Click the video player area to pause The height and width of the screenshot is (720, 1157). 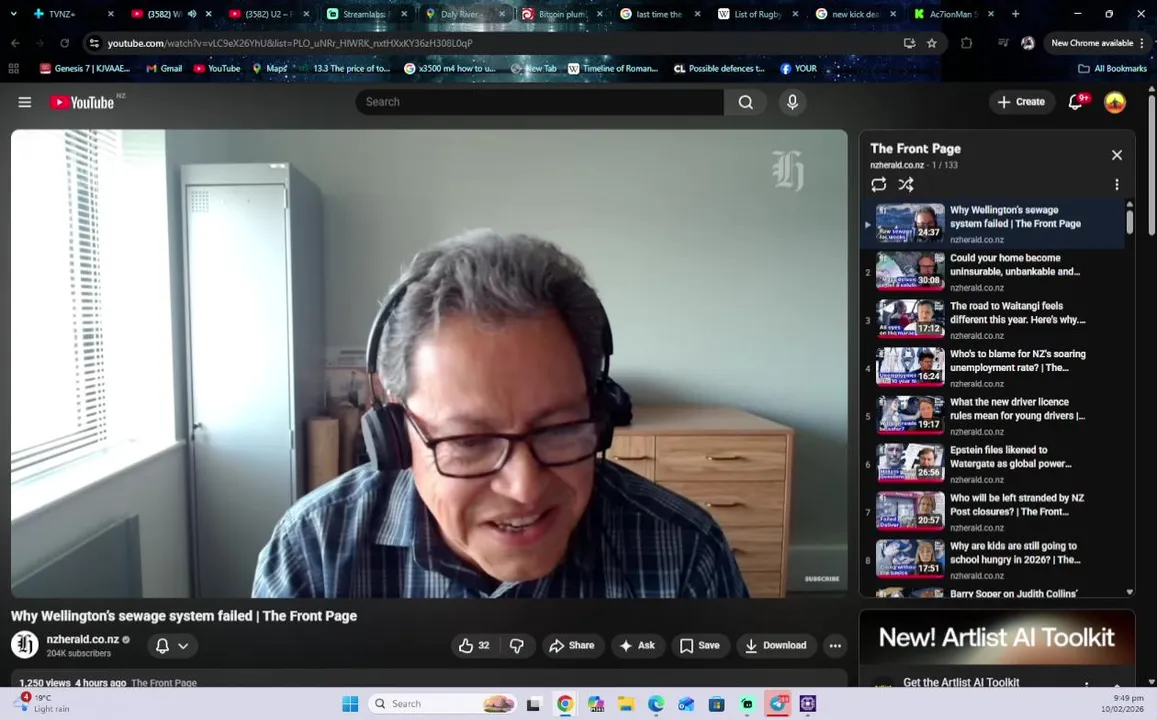429,364
